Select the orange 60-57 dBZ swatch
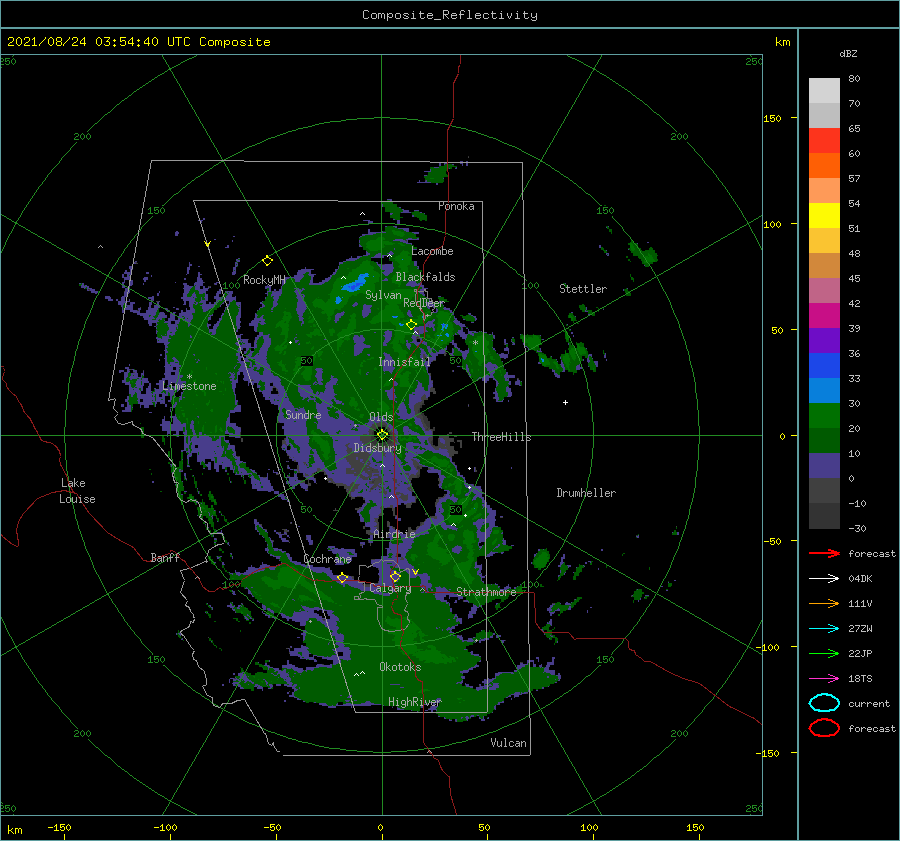Image resolution: width=900 pixels, height=841 pixels. click(x=824, y=166)
